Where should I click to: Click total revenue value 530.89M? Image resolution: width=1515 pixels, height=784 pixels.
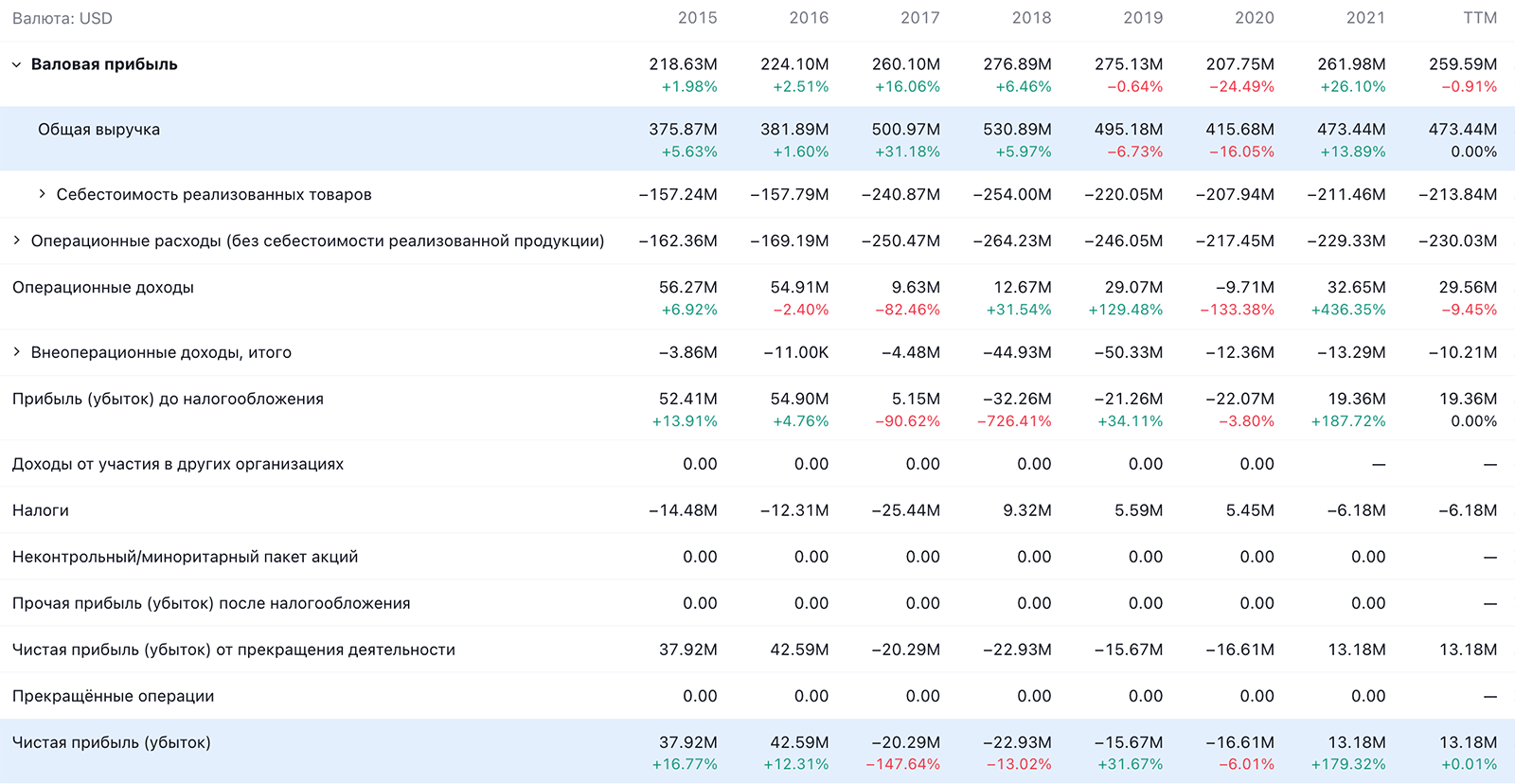click(x=1017, y=130)
